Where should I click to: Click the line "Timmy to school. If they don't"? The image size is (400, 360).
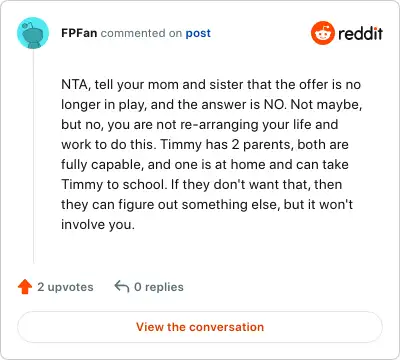pos(202,185)
